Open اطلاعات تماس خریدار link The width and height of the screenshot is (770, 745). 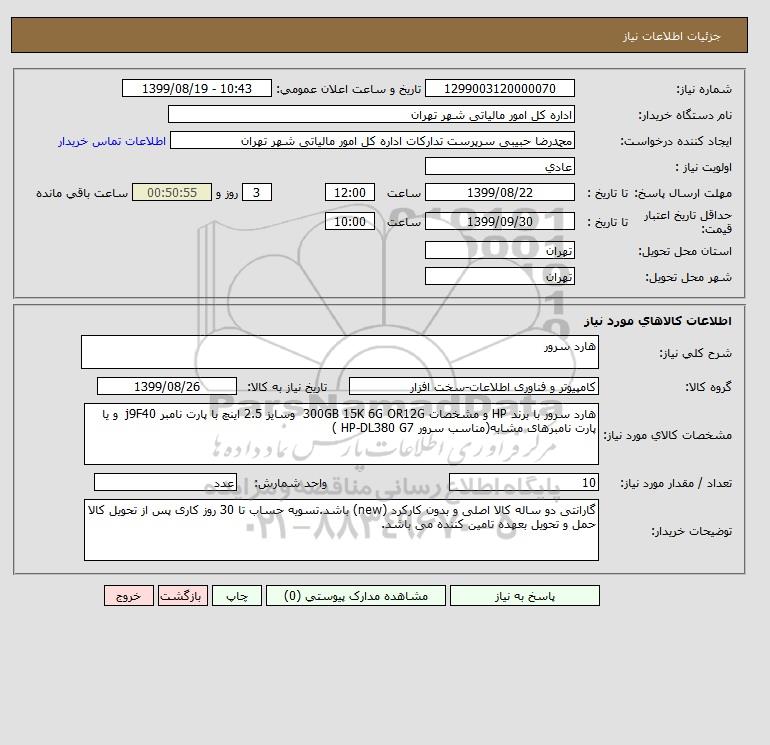click(112, 141)
